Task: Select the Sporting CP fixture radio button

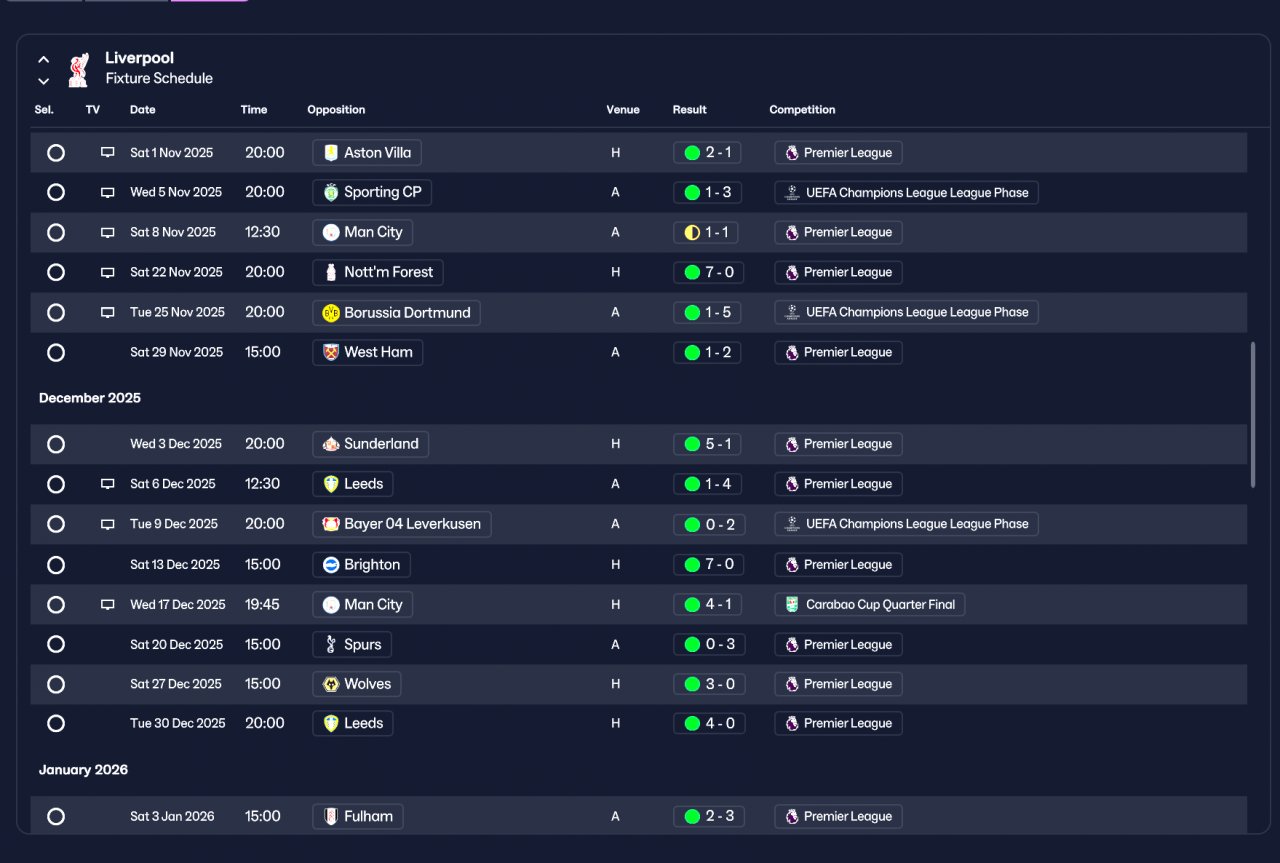Action: (56, 192)
